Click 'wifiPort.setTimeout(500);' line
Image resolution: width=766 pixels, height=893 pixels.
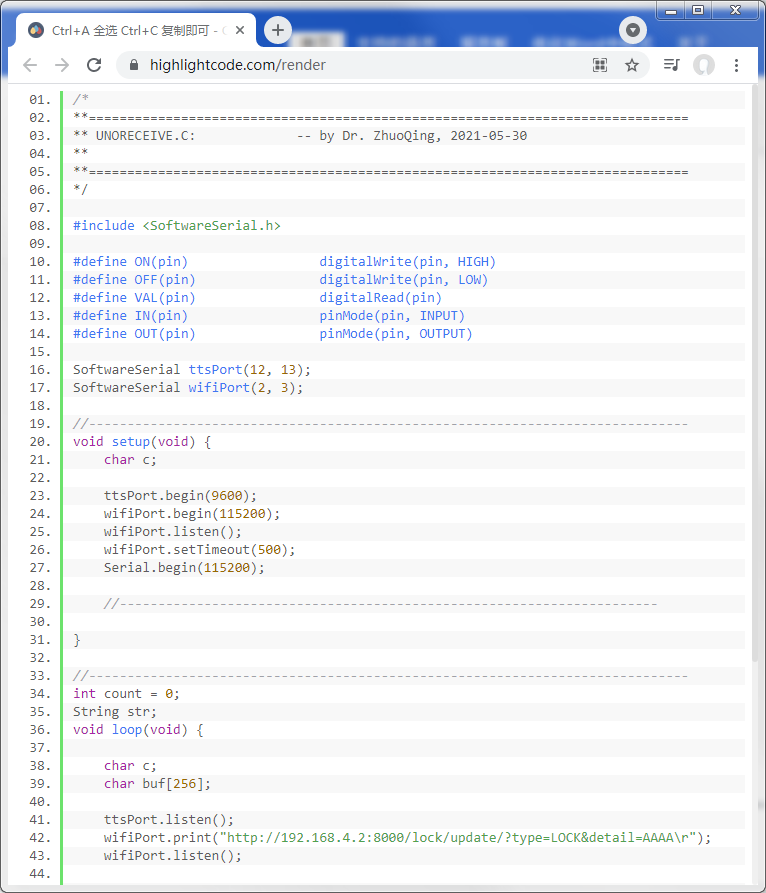pos(199,550)
